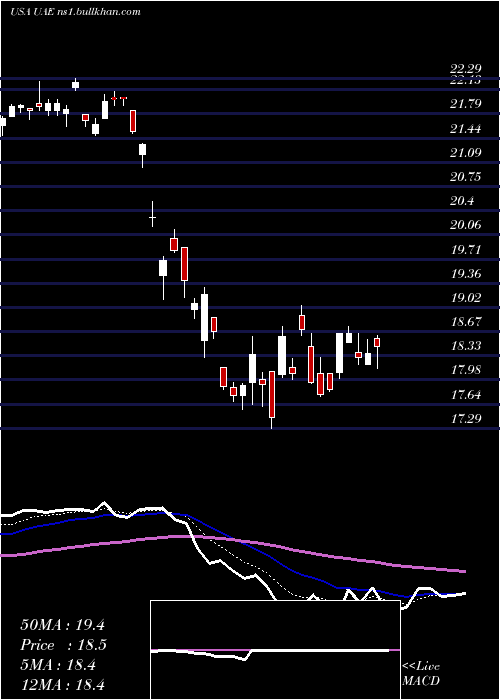
Task: Click the '<<Live MACD' label
Action: pos(421,673)
